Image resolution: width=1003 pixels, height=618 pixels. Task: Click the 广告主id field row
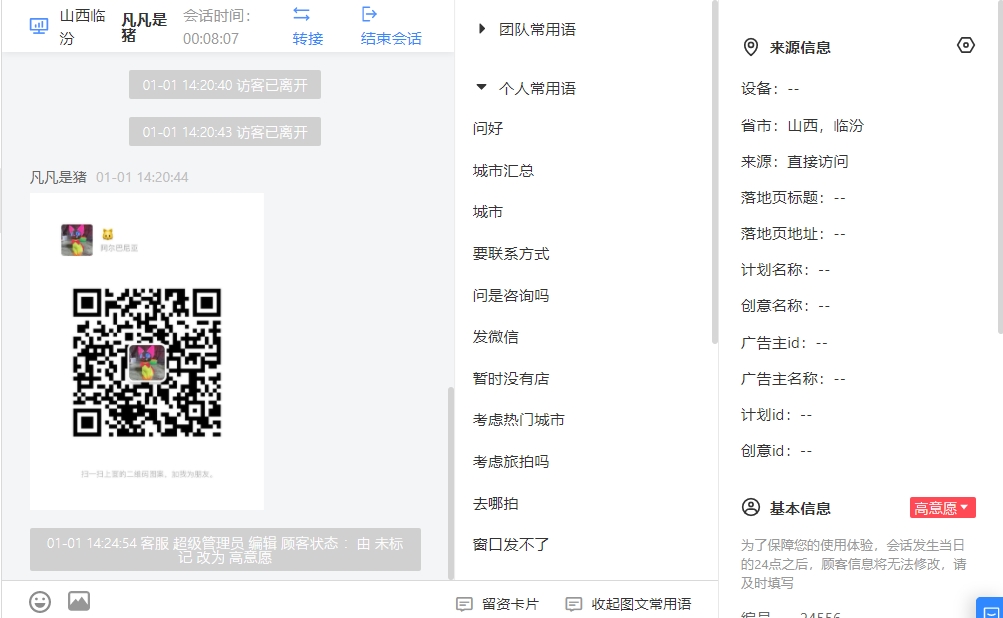[x=784, y=343]
